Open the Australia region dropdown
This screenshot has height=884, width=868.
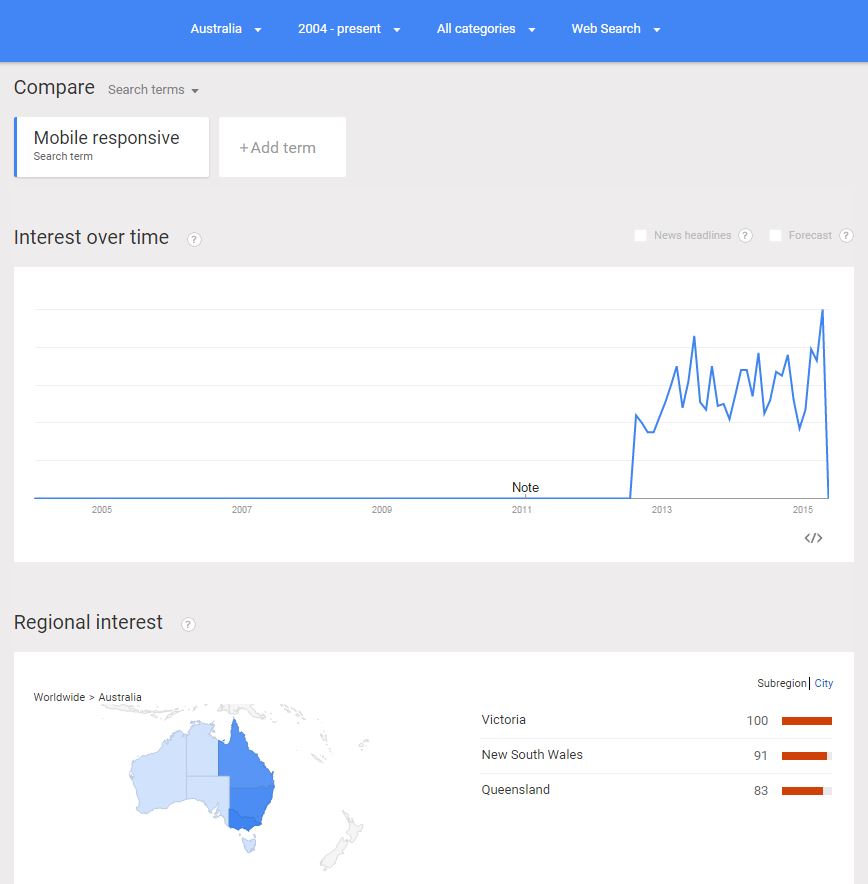tap(225, 29)
